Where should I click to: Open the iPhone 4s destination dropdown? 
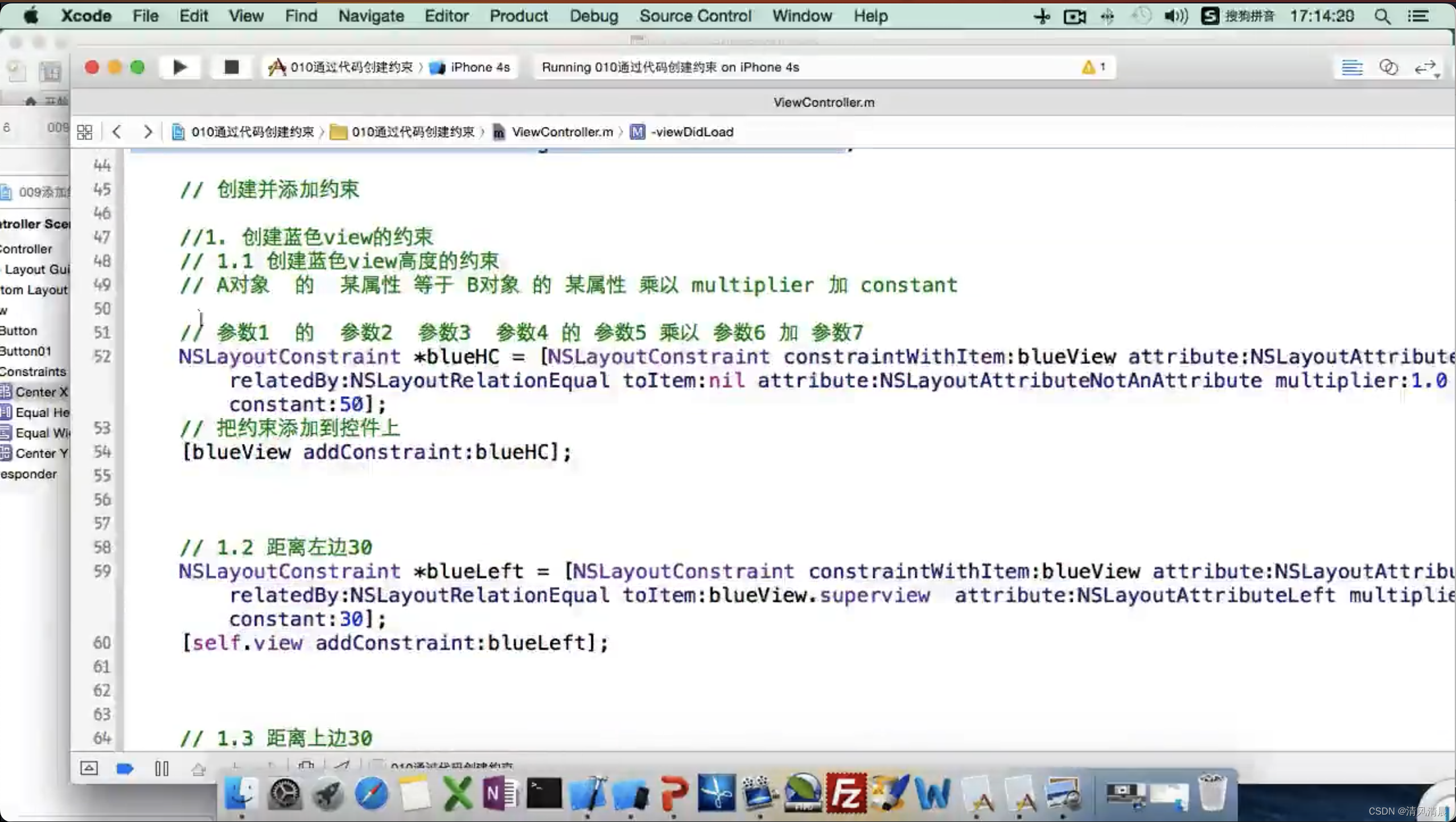point(479,67)
